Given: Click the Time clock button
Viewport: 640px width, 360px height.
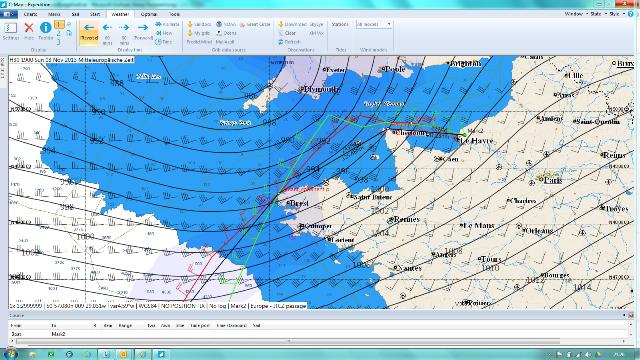Looking at the screenshot, I should coord(164,42).
